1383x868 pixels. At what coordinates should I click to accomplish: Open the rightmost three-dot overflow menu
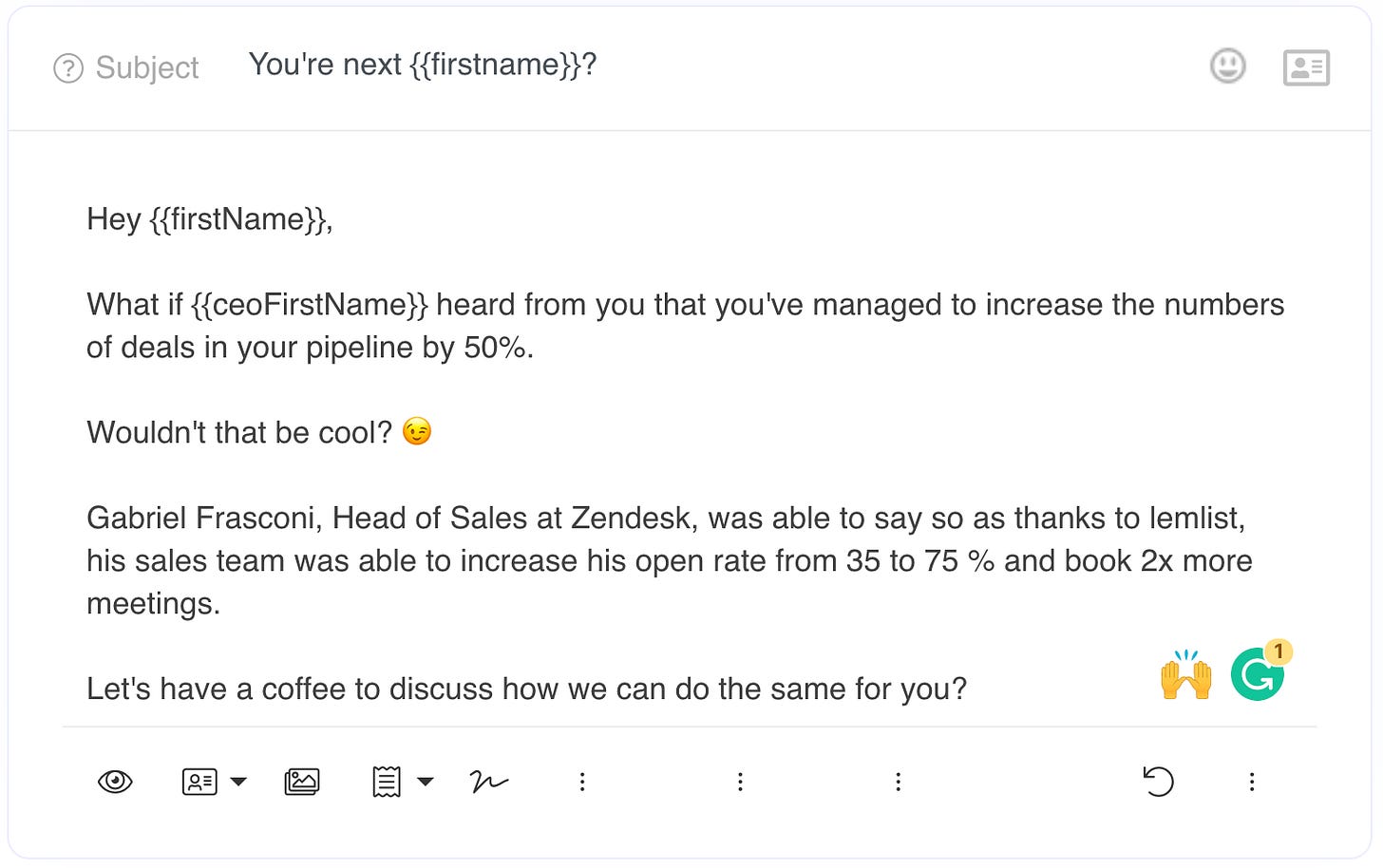coord(1252,782)
